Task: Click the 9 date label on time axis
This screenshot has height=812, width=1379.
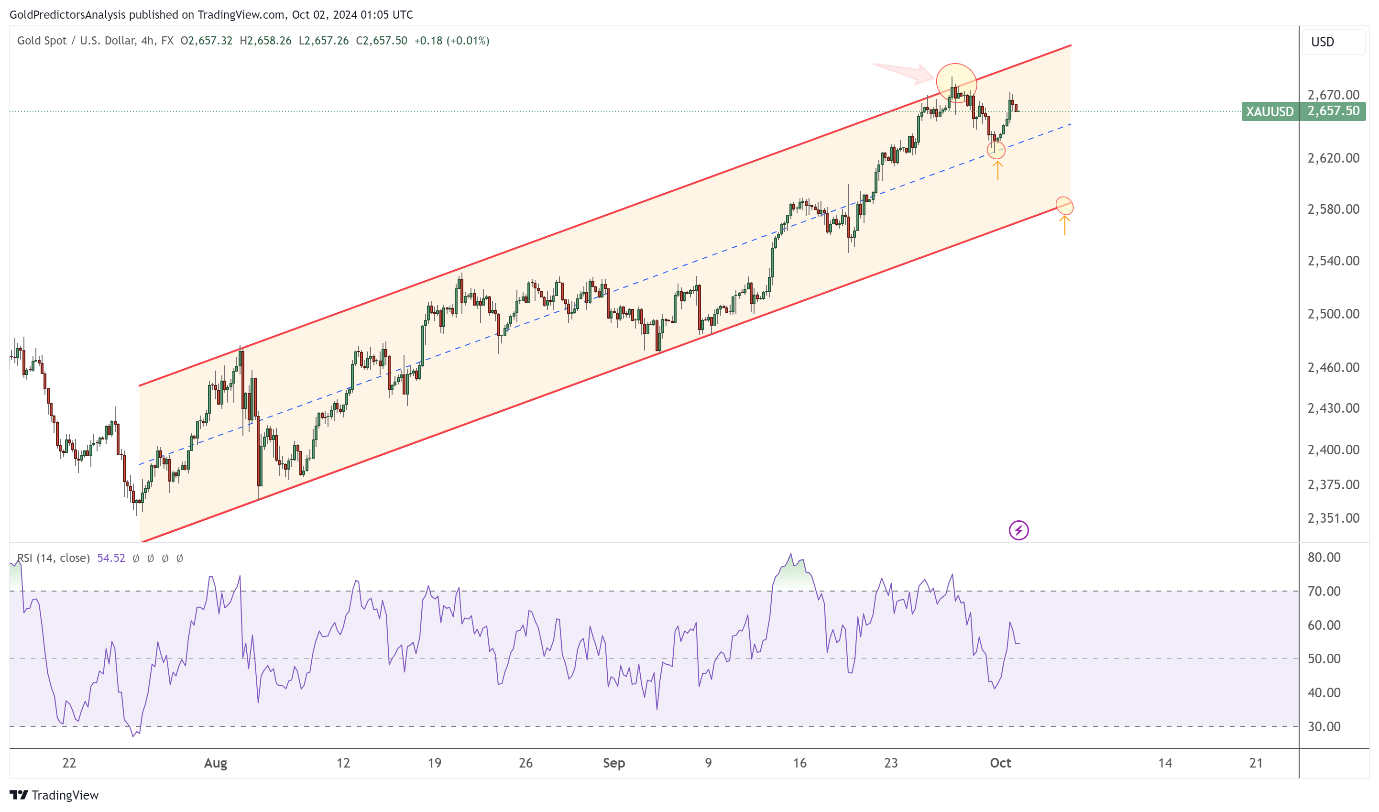Action: [x=708, y=763]
